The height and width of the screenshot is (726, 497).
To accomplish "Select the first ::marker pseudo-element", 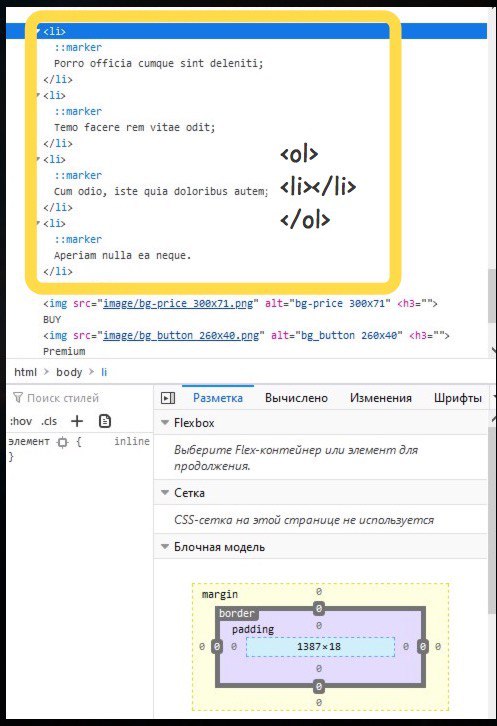I will [x=78, y=47].
